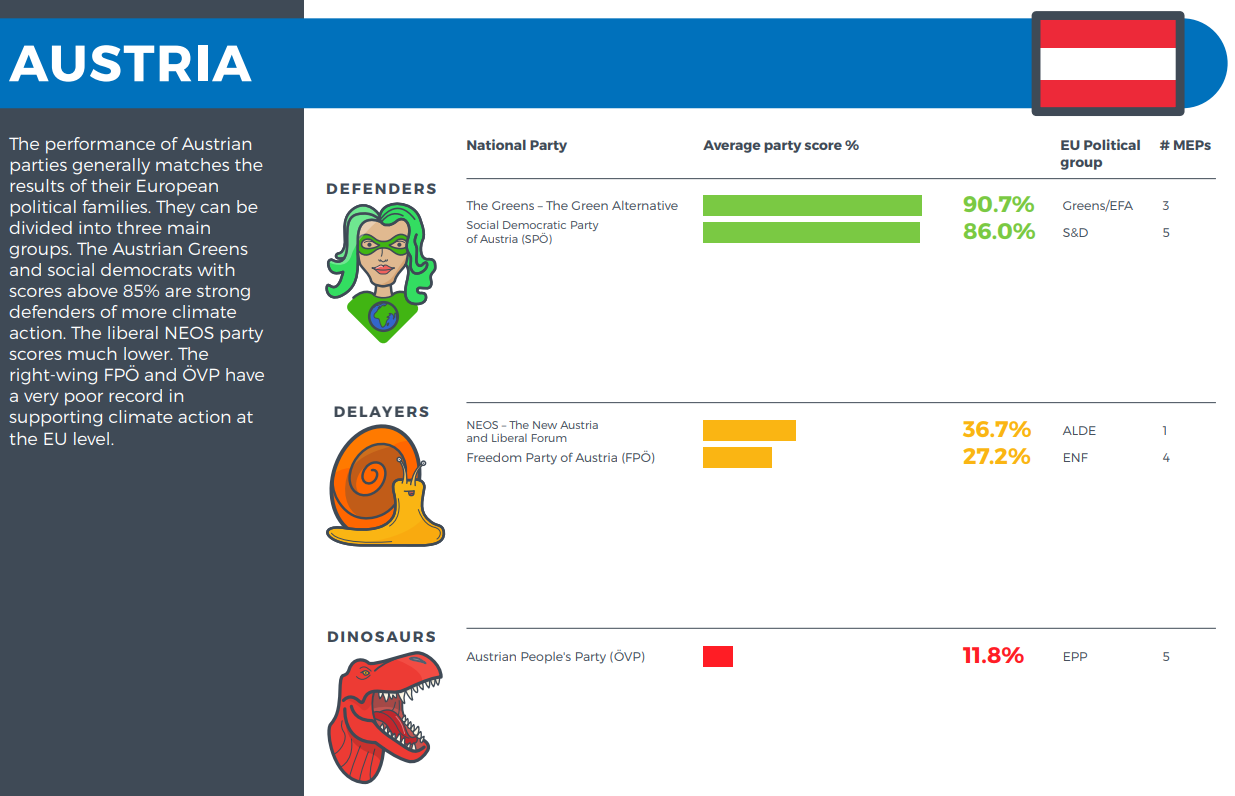
Task: Click the NEOS 36.7% orange score bar
Action: tap(749, 431)
